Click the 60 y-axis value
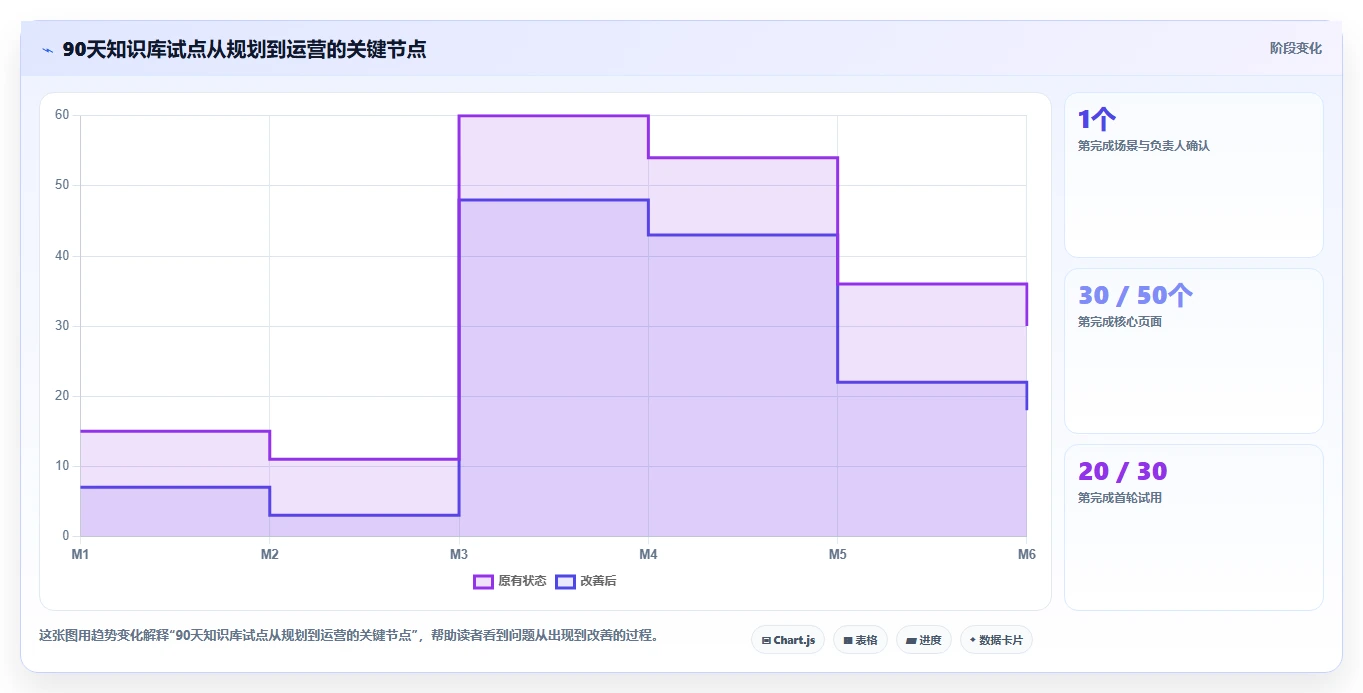This screenshot has height=693, width=1363. (x=62, y=115)
